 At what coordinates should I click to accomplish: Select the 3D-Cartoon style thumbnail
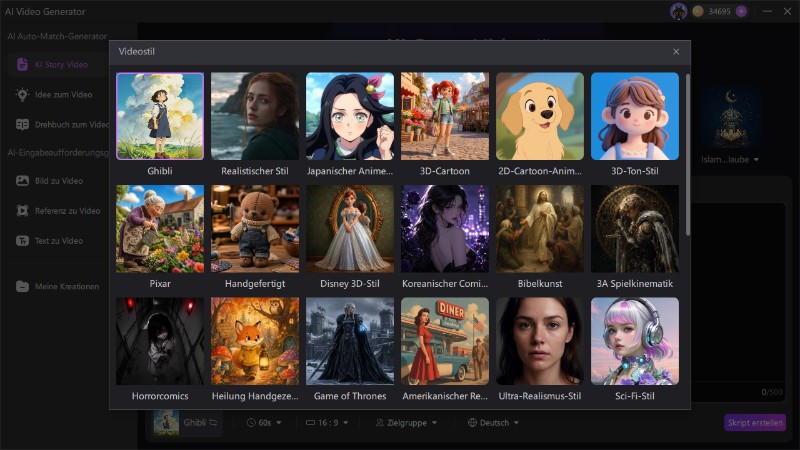click(445, 116)
